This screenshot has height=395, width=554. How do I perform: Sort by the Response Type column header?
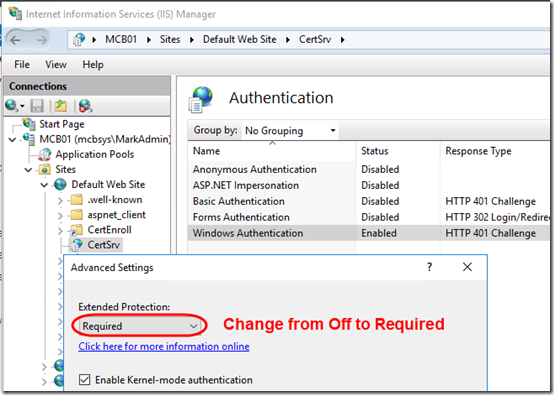495,151
